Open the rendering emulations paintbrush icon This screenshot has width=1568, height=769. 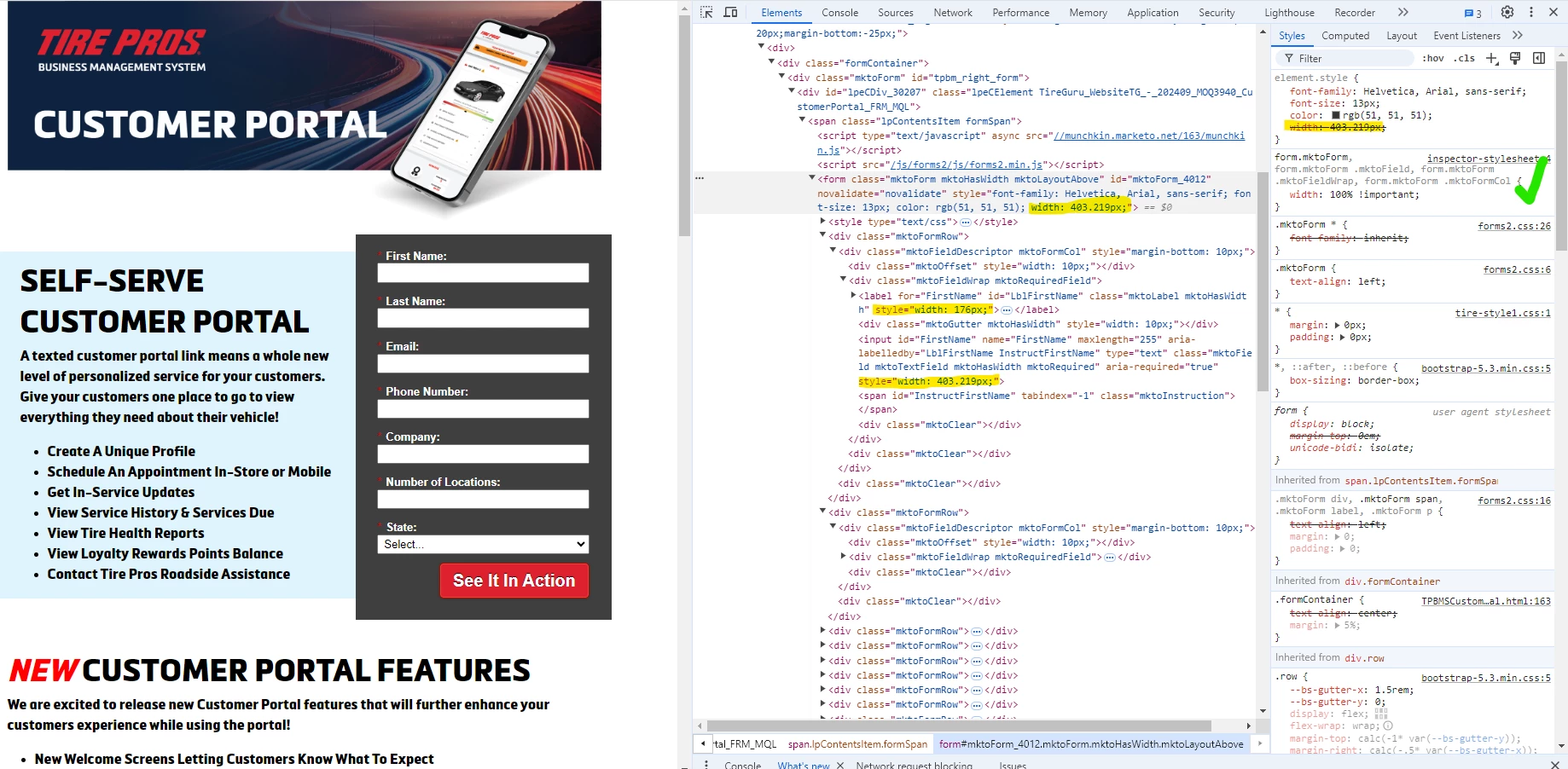coord(1515,58)
